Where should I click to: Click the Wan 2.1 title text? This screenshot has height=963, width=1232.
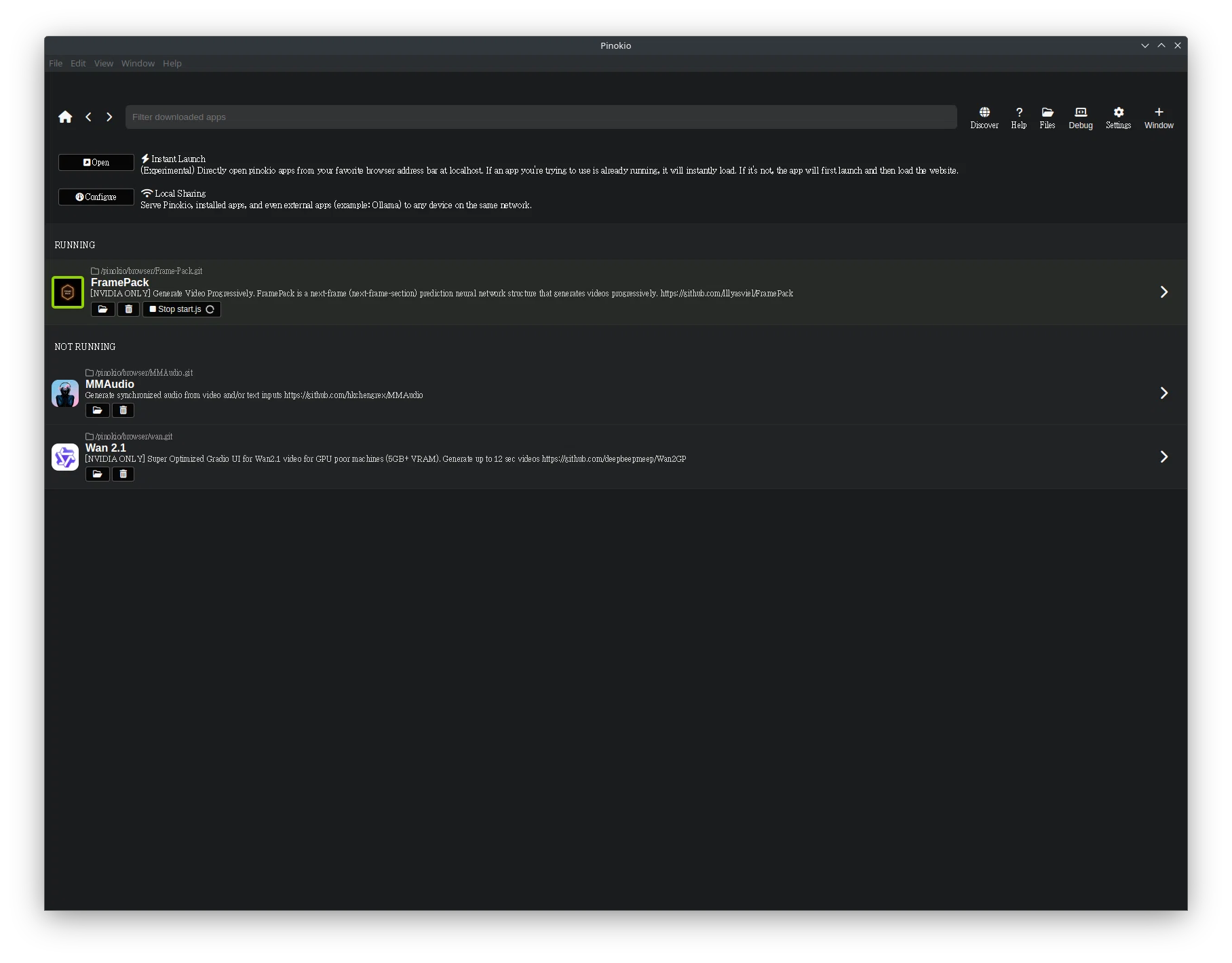point(105,448)
